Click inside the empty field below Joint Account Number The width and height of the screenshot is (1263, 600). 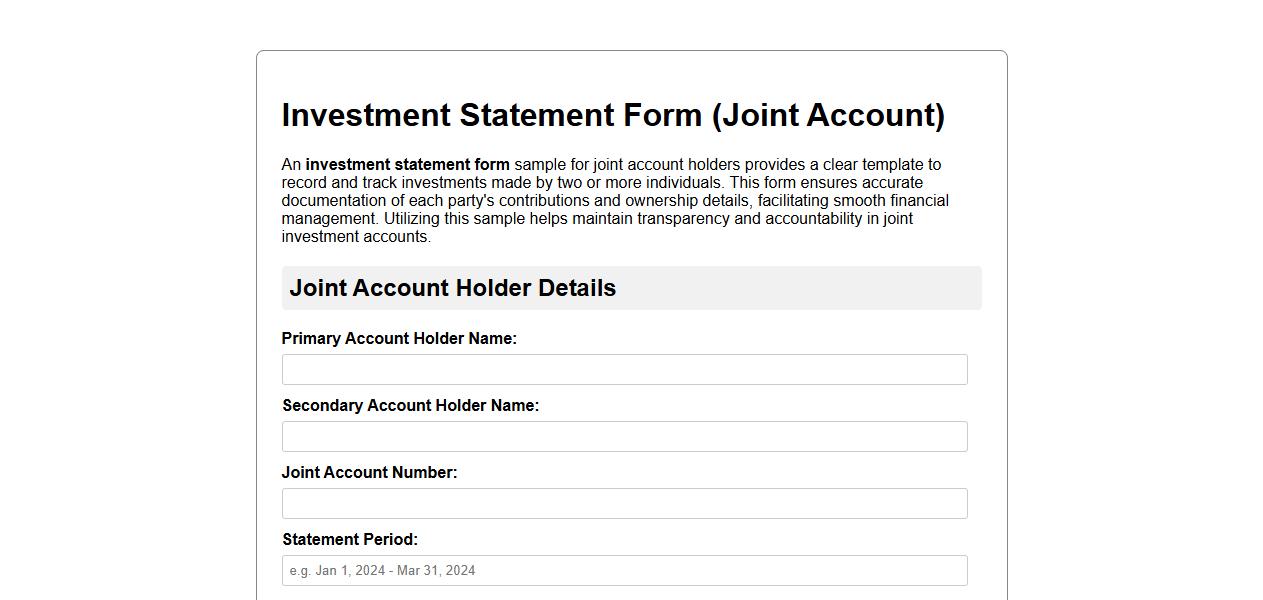[x=624, y=503]
